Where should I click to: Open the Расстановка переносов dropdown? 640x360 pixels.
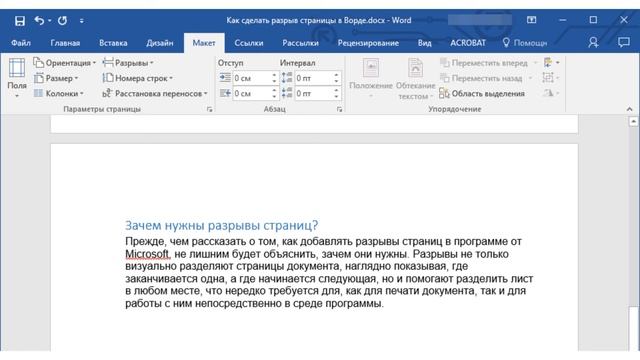point(155,93)
